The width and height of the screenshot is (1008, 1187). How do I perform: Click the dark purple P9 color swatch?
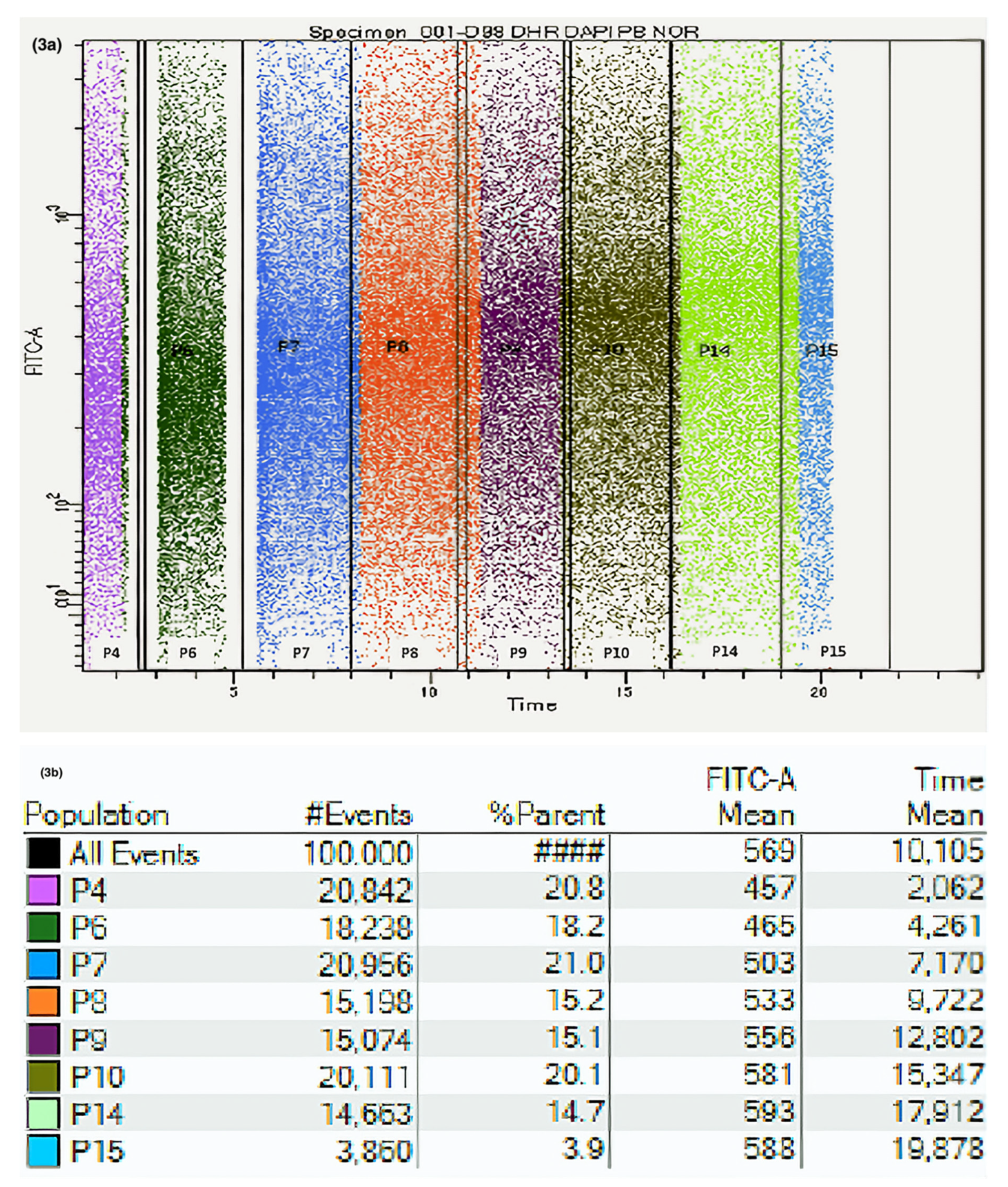click(x=43, y=1039)
